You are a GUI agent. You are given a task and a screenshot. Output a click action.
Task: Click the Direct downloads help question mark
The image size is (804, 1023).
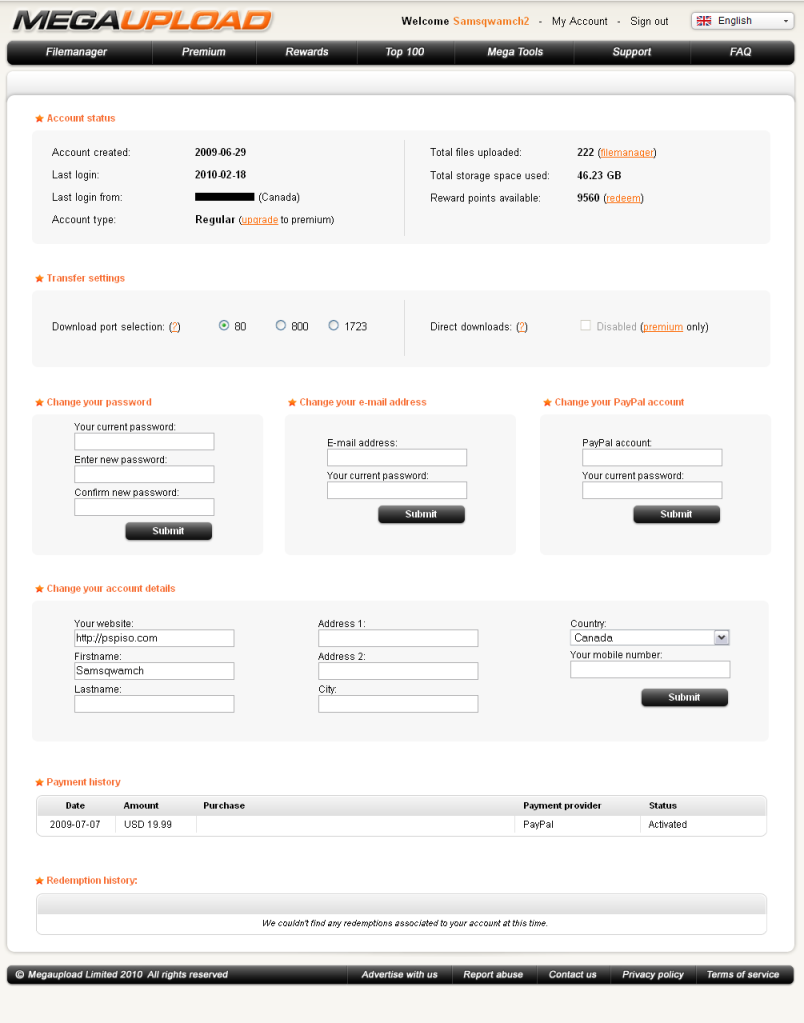(522, 327)
